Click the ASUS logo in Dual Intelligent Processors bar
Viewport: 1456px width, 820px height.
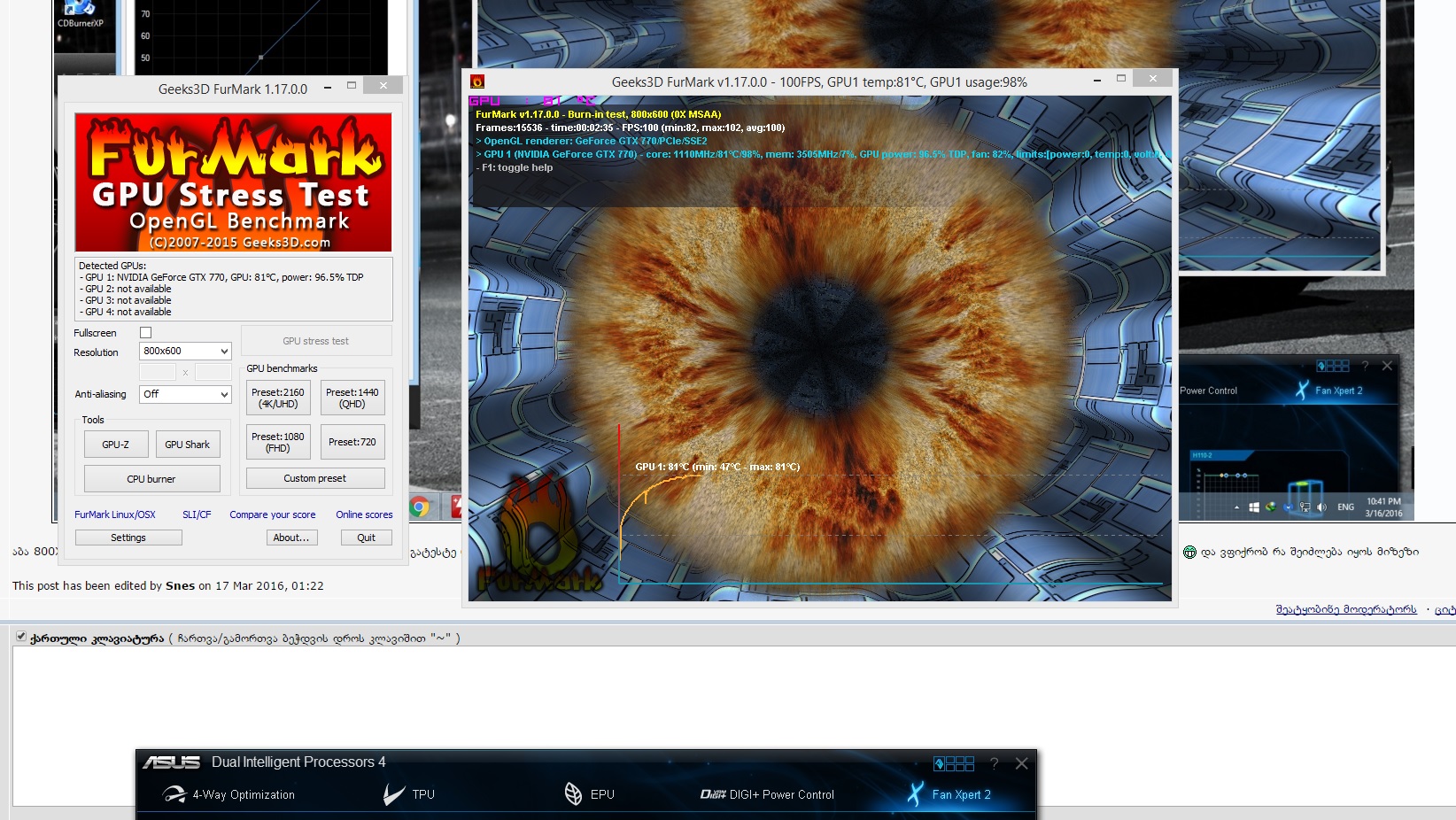tap(172, 762)
